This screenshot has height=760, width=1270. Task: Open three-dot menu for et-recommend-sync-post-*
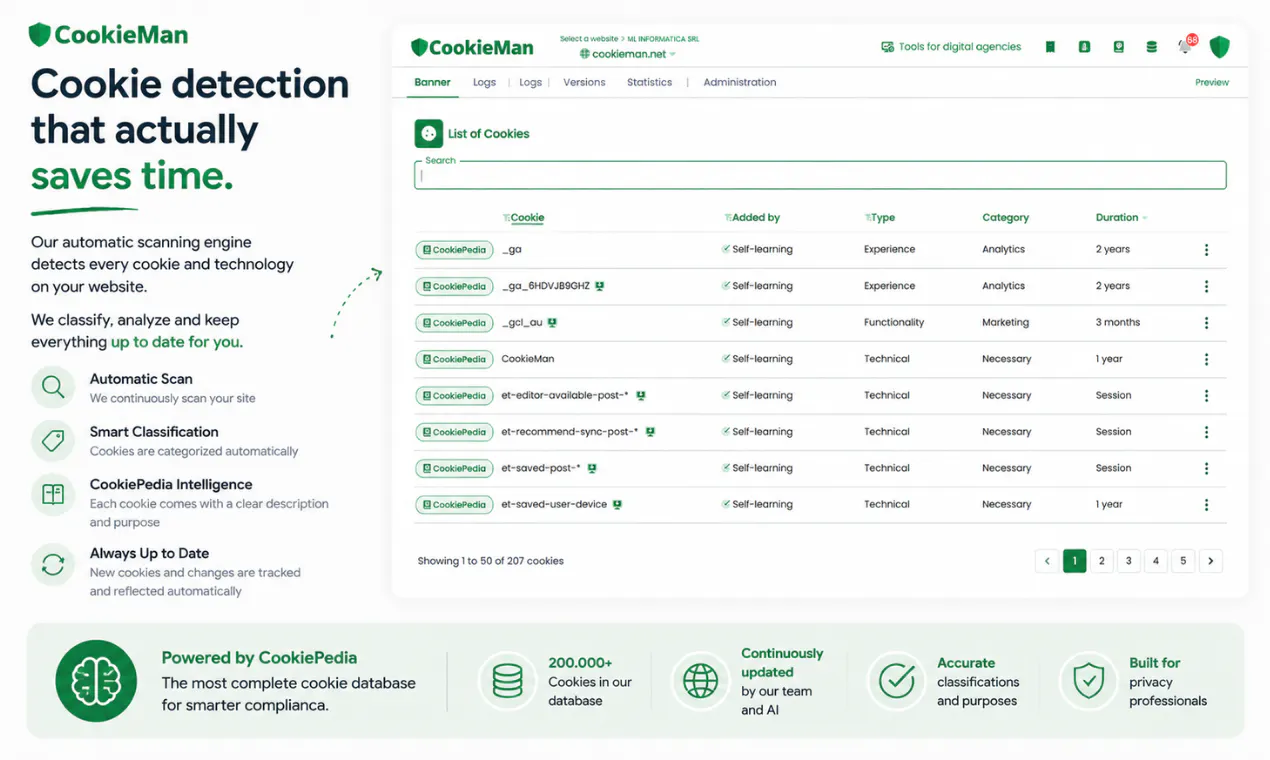tap(1206, 432)
